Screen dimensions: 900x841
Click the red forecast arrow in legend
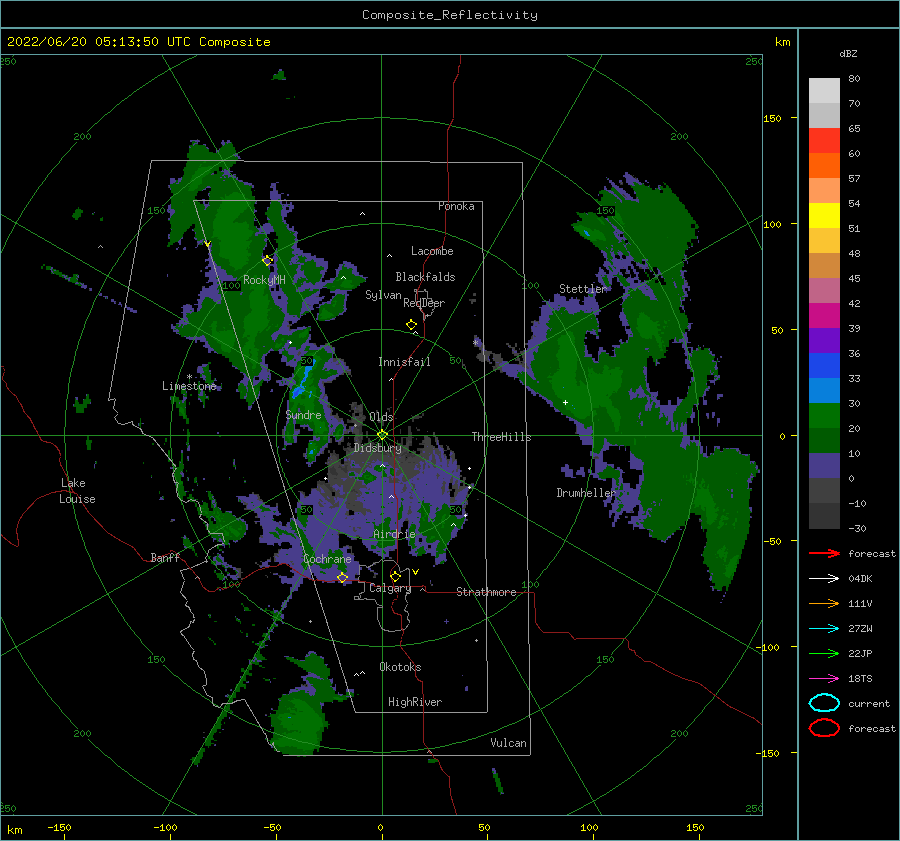click(x=824, y=553)
